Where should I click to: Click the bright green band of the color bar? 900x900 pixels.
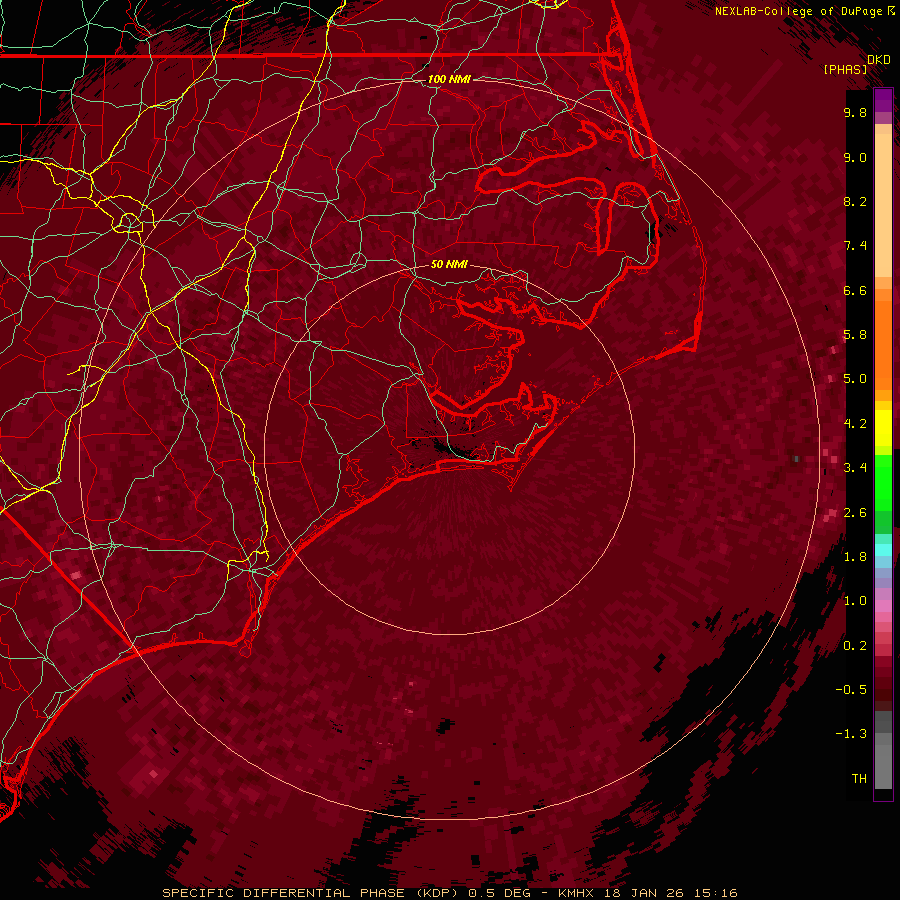[883, 482]
